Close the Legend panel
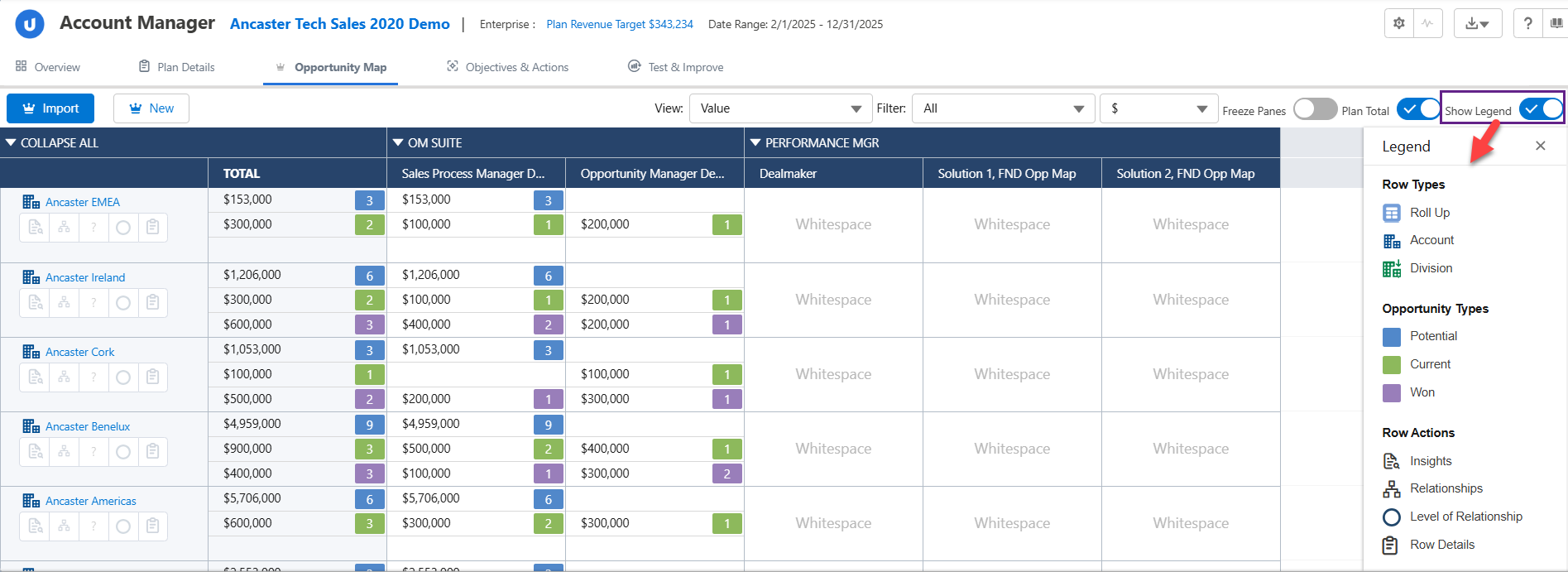The image size is (1568, 572). coord(1540,146)
